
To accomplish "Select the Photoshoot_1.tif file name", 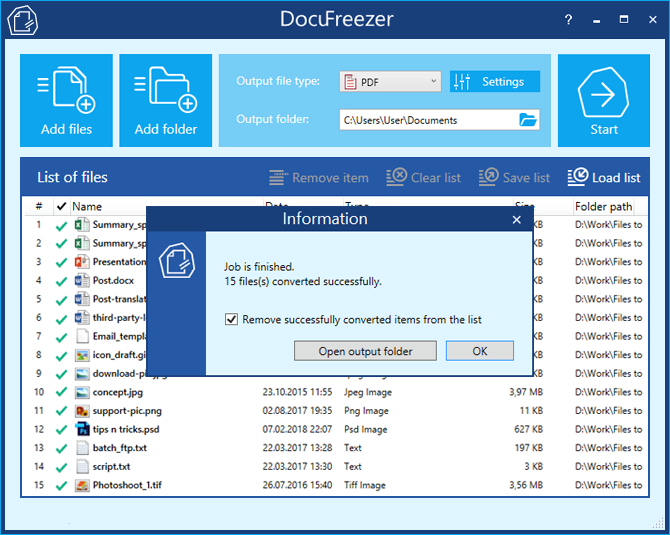I will [x=127, y=485].
